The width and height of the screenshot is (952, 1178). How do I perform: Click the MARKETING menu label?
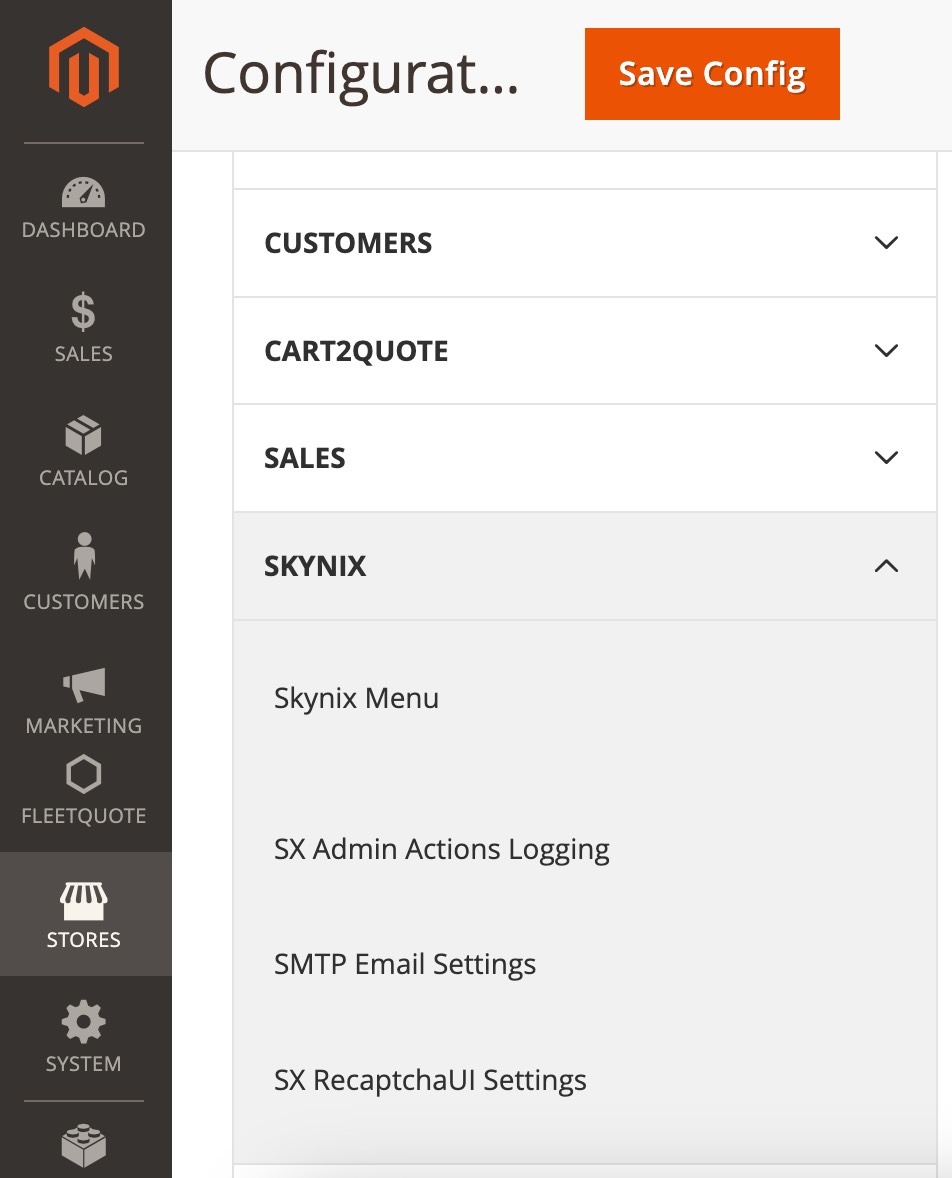(83, 726)
